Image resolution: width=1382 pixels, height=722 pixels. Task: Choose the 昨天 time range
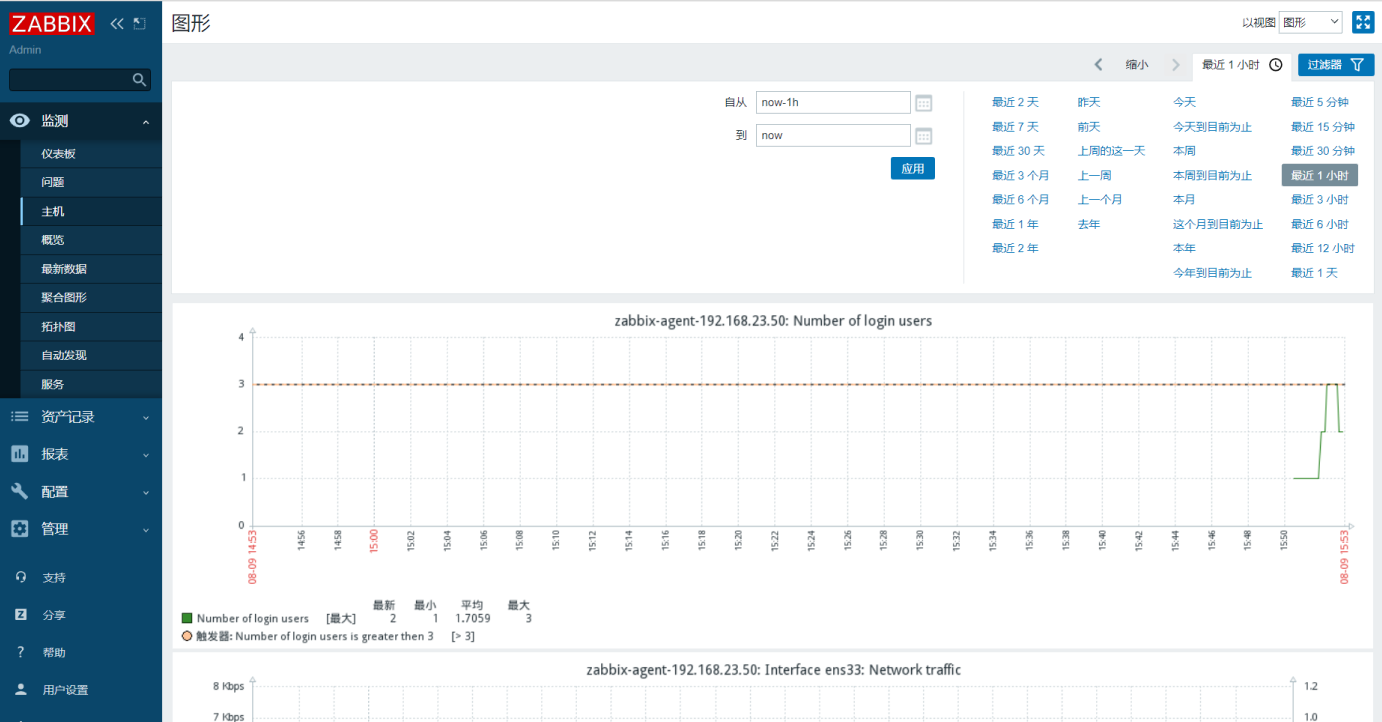(x=1089, y=102)
